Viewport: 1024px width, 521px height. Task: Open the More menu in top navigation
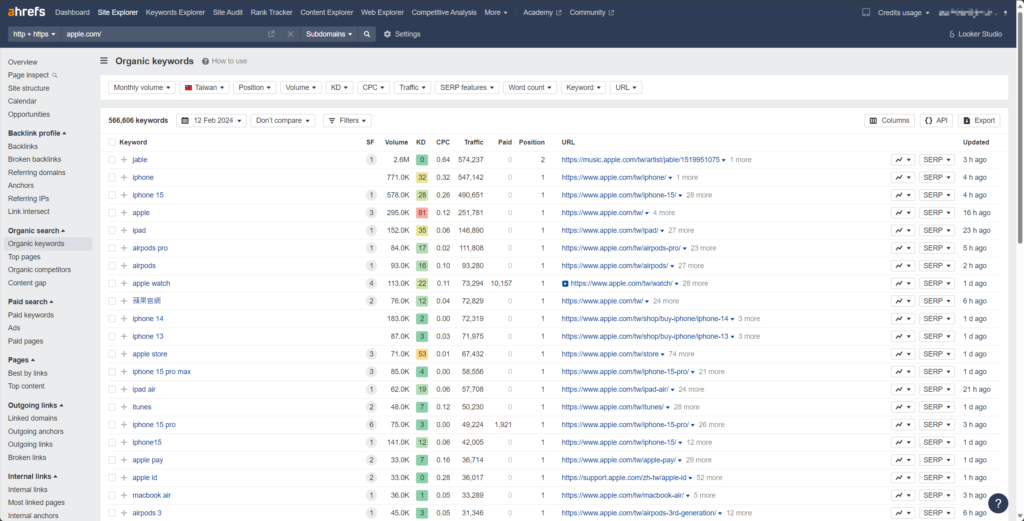pos(496,12)
